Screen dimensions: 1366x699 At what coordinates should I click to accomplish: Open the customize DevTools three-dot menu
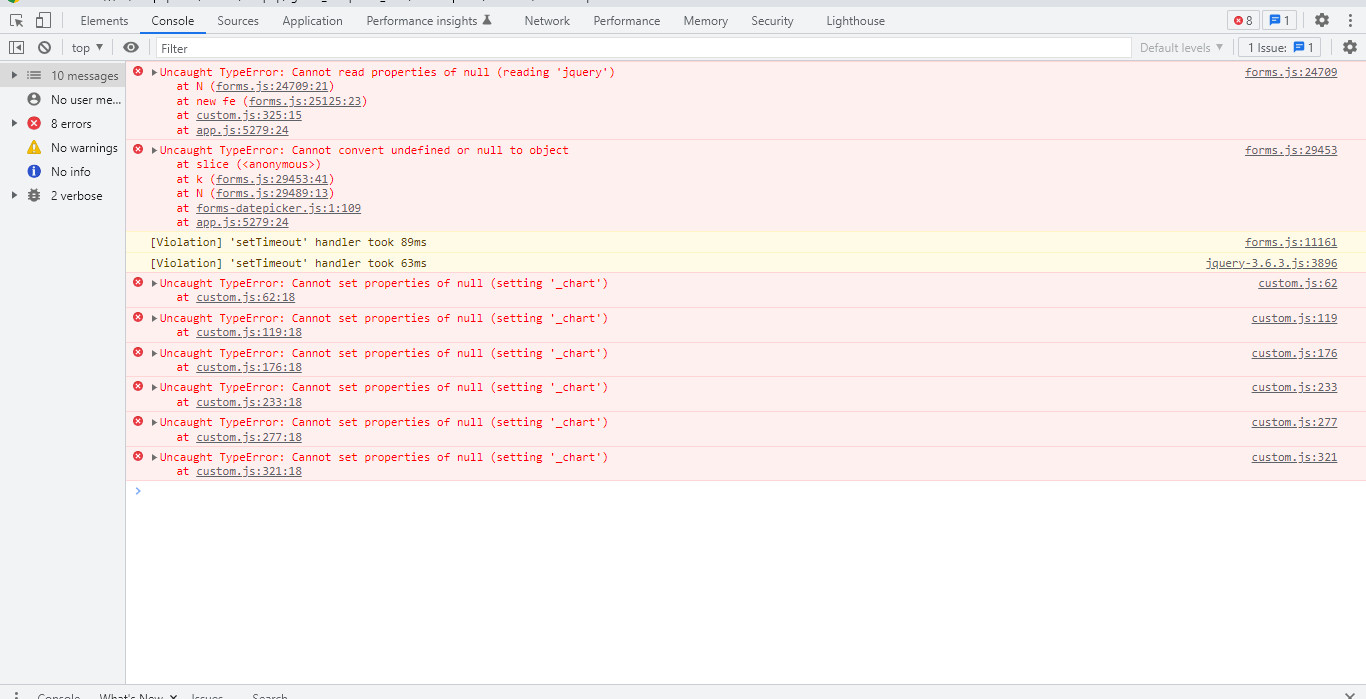pyautogui.click(x=1350, y=20)
